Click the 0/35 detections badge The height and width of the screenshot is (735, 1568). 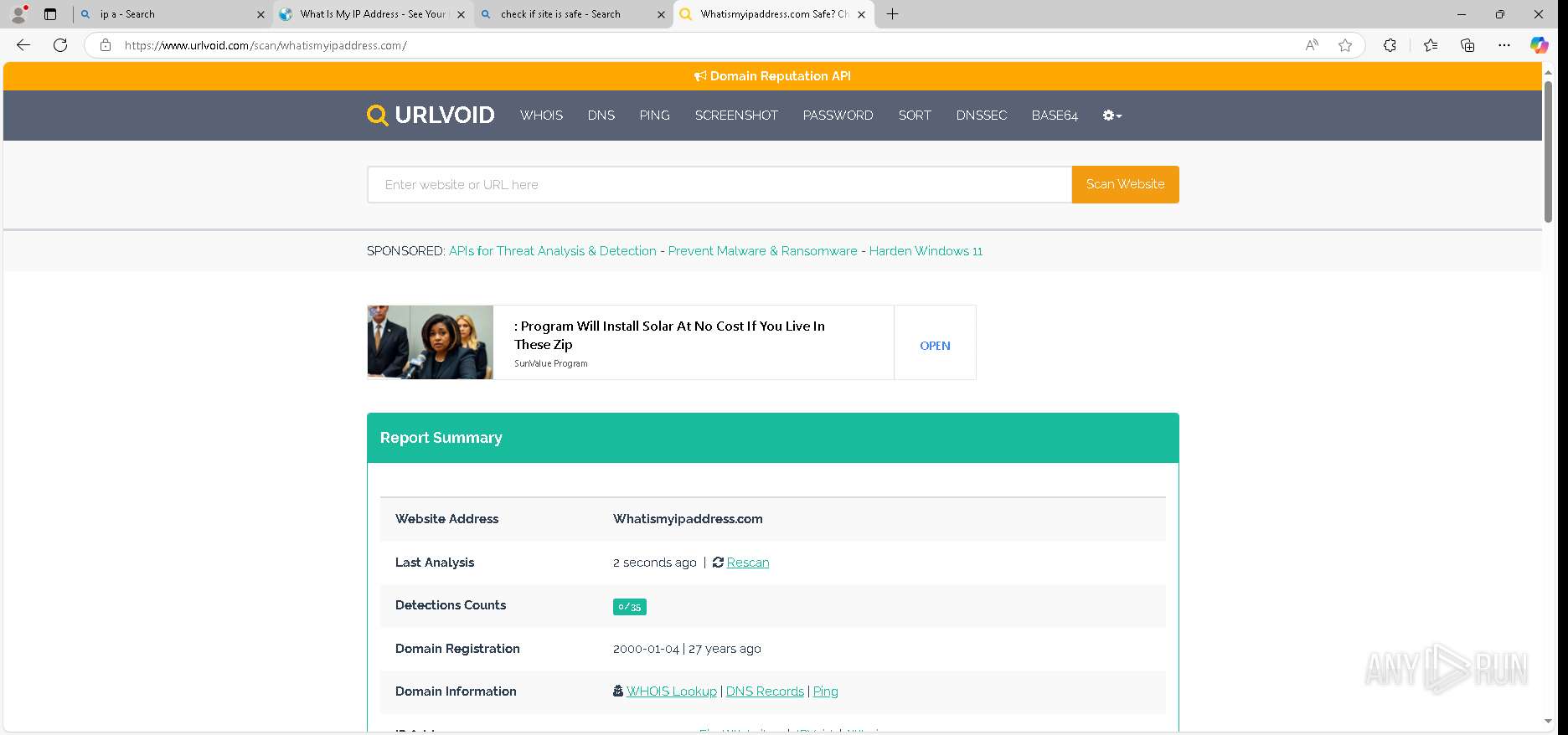[x=630, y=607]
